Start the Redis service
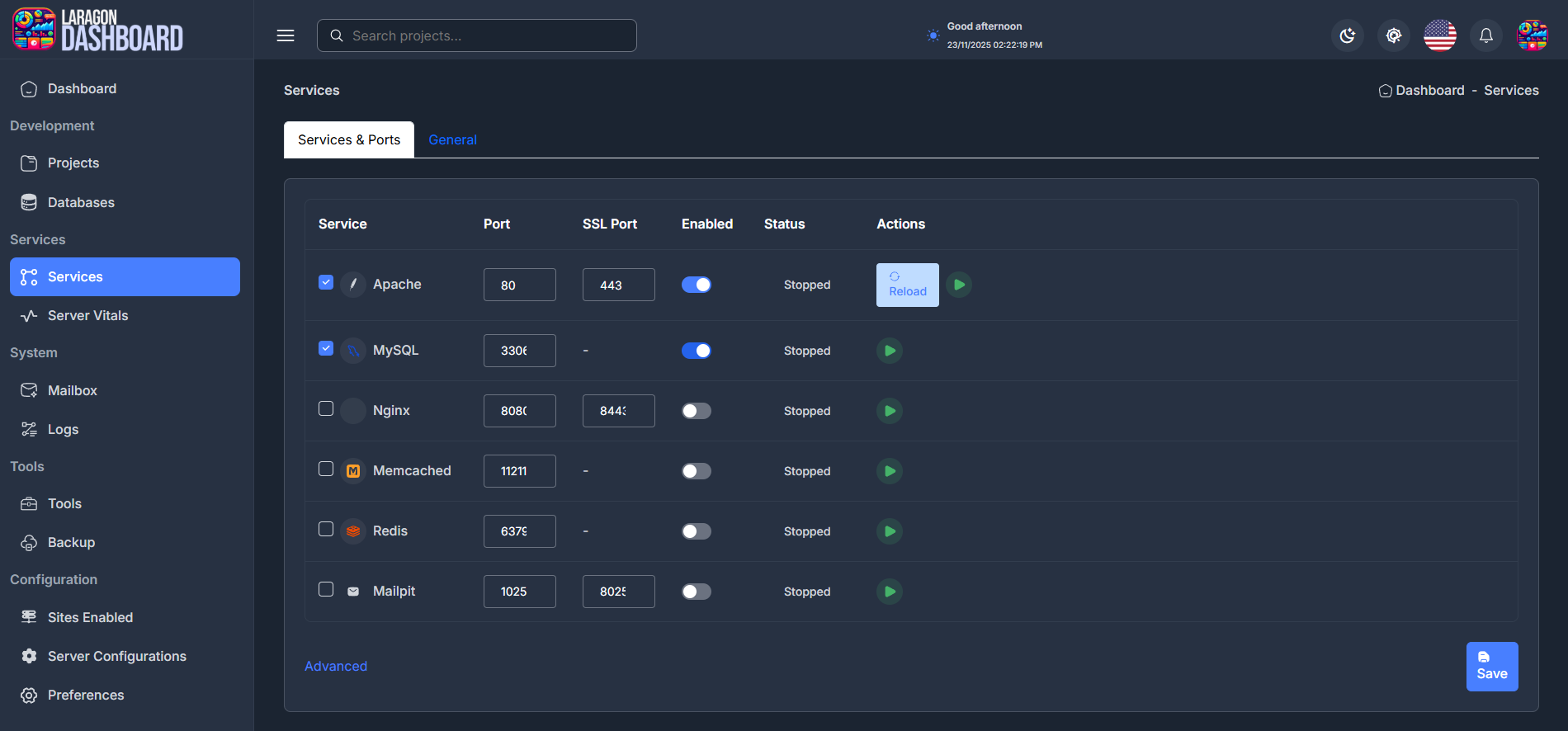 [890, 531]
